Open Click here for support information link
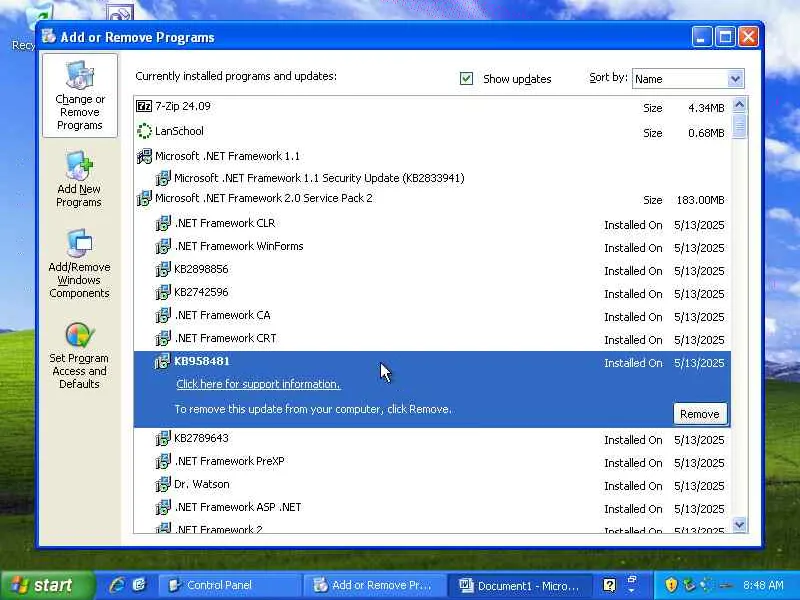 (x=258, y=384)
